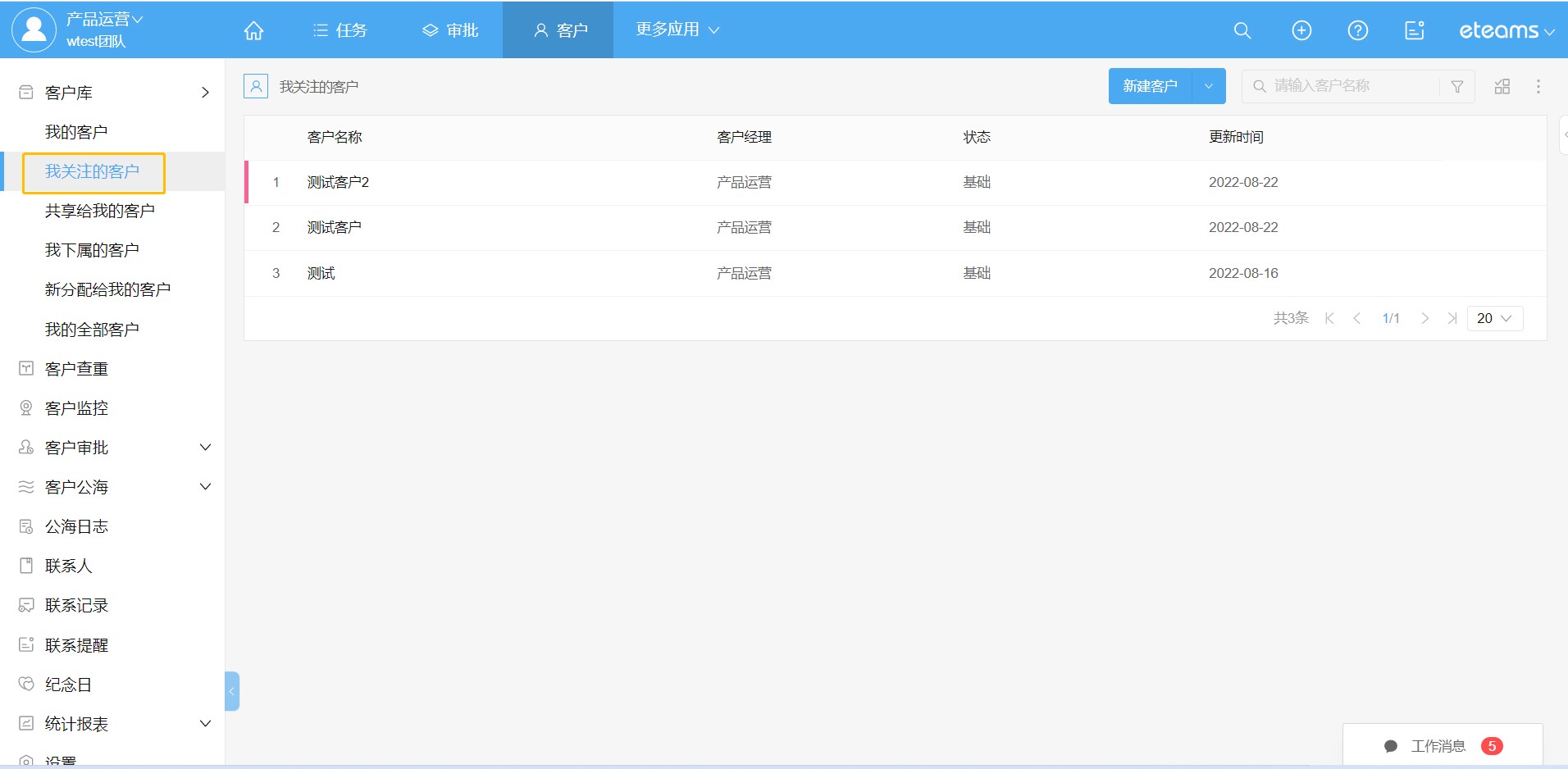The image size is (1568, 769).
Task: Switch to the 任务 tab
Action: (x=340, y=30)
